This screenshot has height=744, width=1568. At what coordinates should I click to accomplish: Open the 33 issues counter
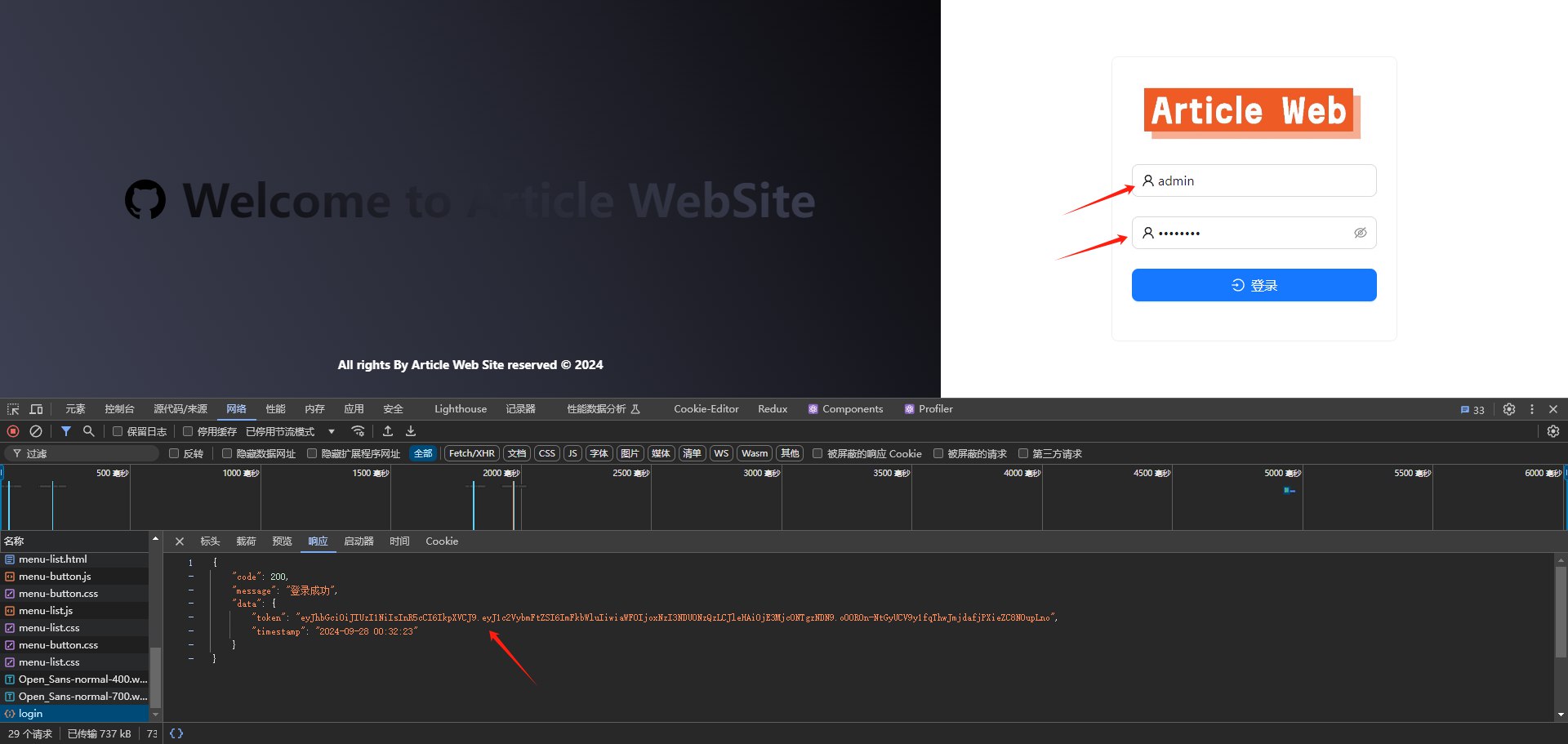(x=1472, y=410)
